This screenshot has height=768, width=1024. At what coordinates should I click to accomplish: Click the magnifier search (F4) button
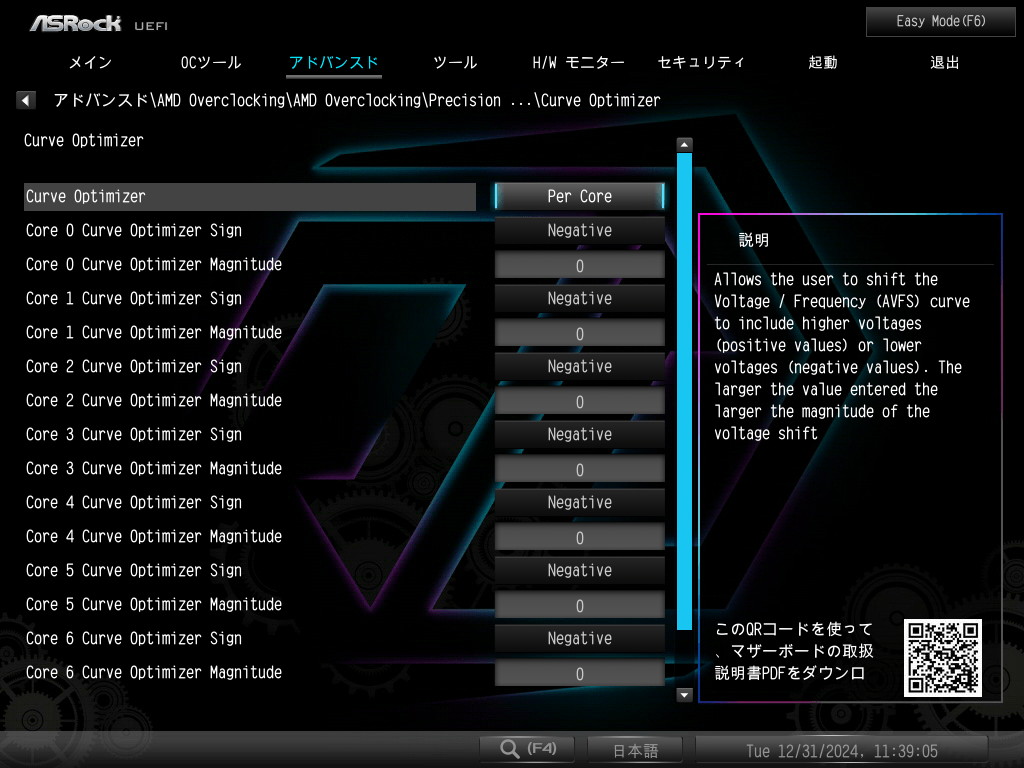pos(527,748)
